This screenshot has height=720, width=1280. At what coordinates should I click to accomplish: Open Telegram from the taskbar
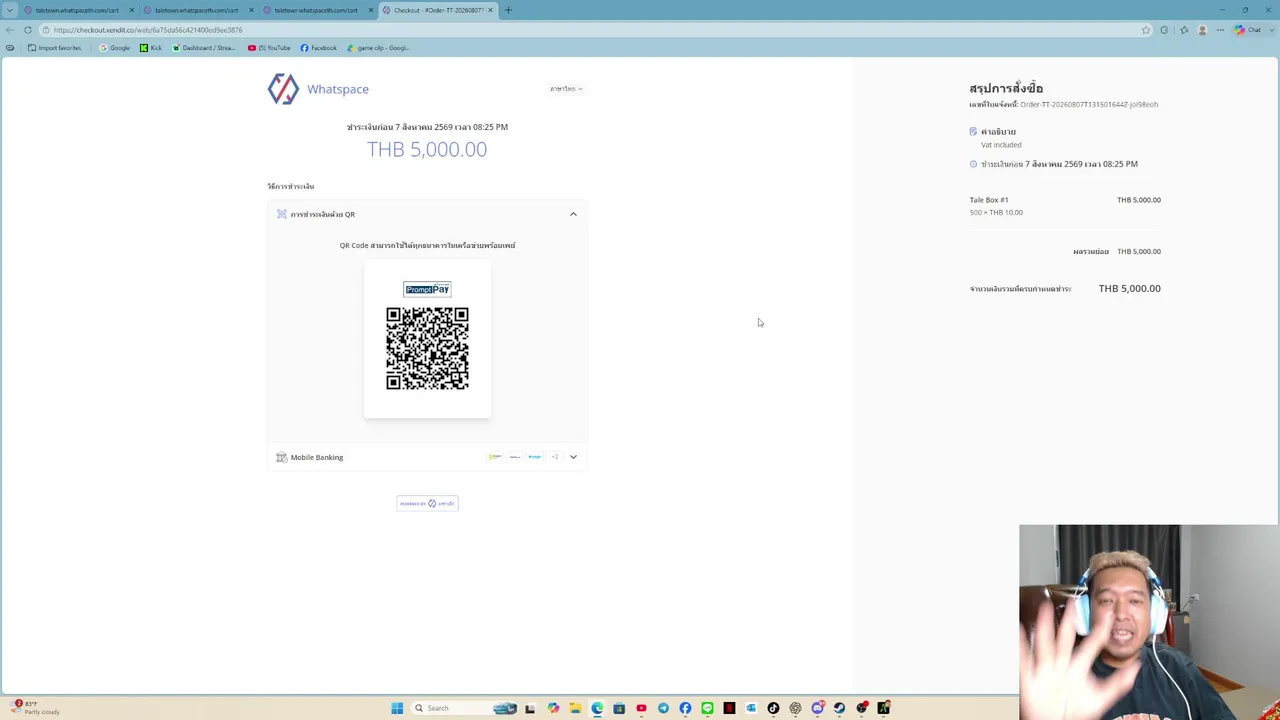point(663,708)
